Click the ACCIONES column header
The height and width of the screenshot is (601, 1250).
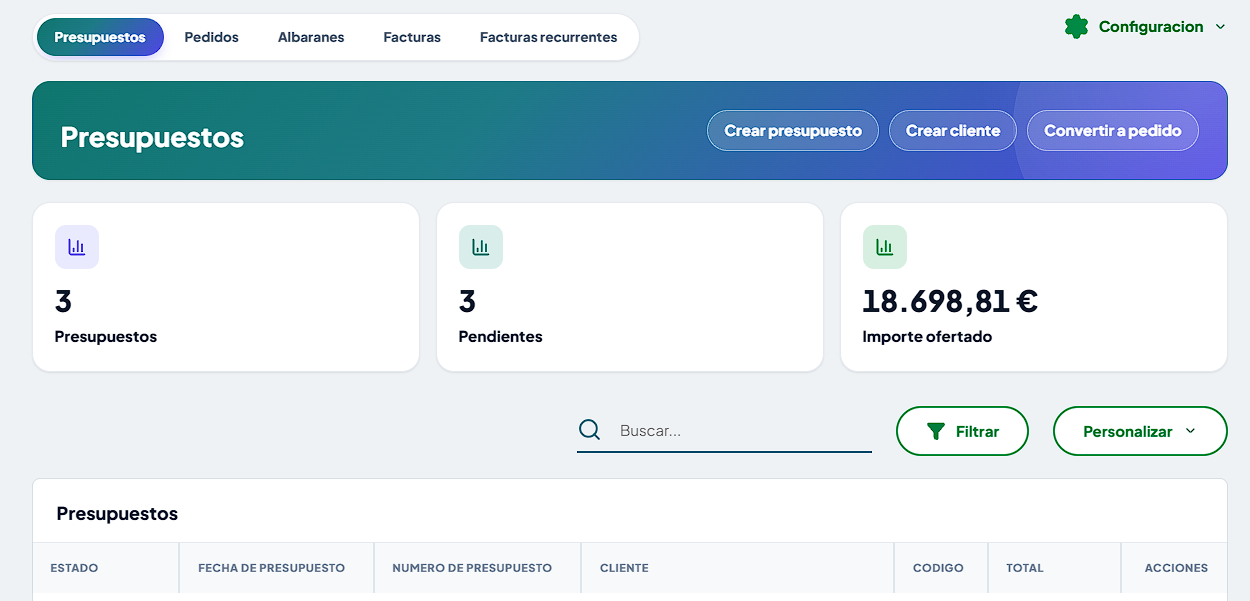pyautogui.click(x=1175, y=568)
